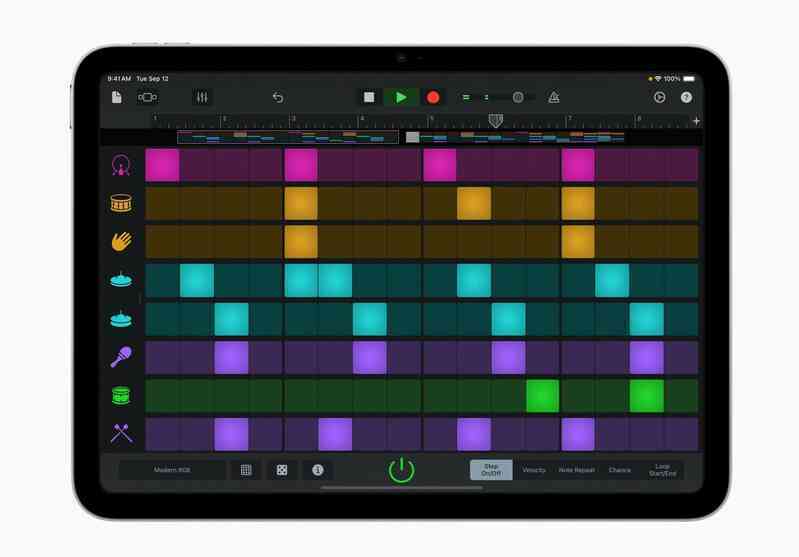Click the 9:41 AM clock text
Screen dimensions: 799x557
(119, 78)
